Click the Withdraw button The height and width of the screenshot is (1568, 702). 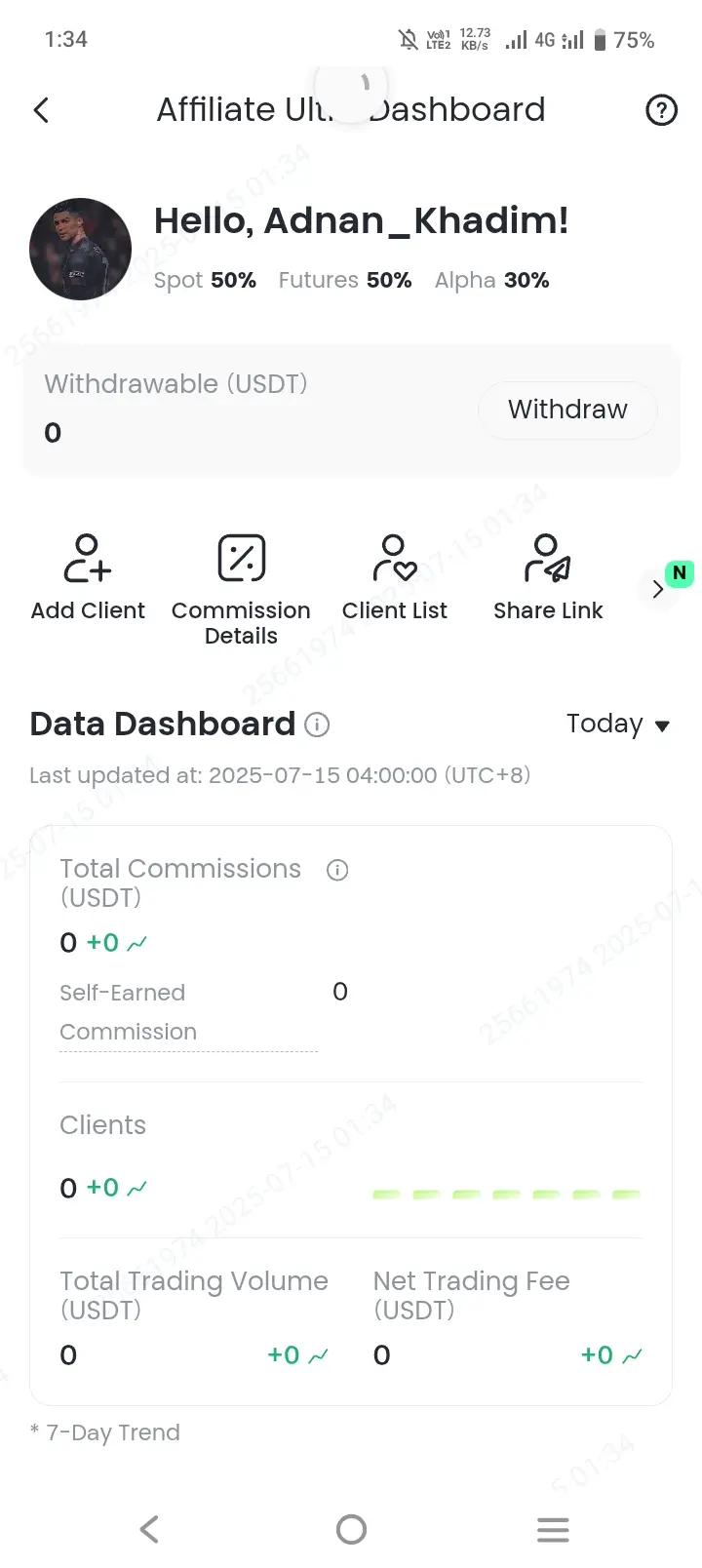(x=567, y=410)
